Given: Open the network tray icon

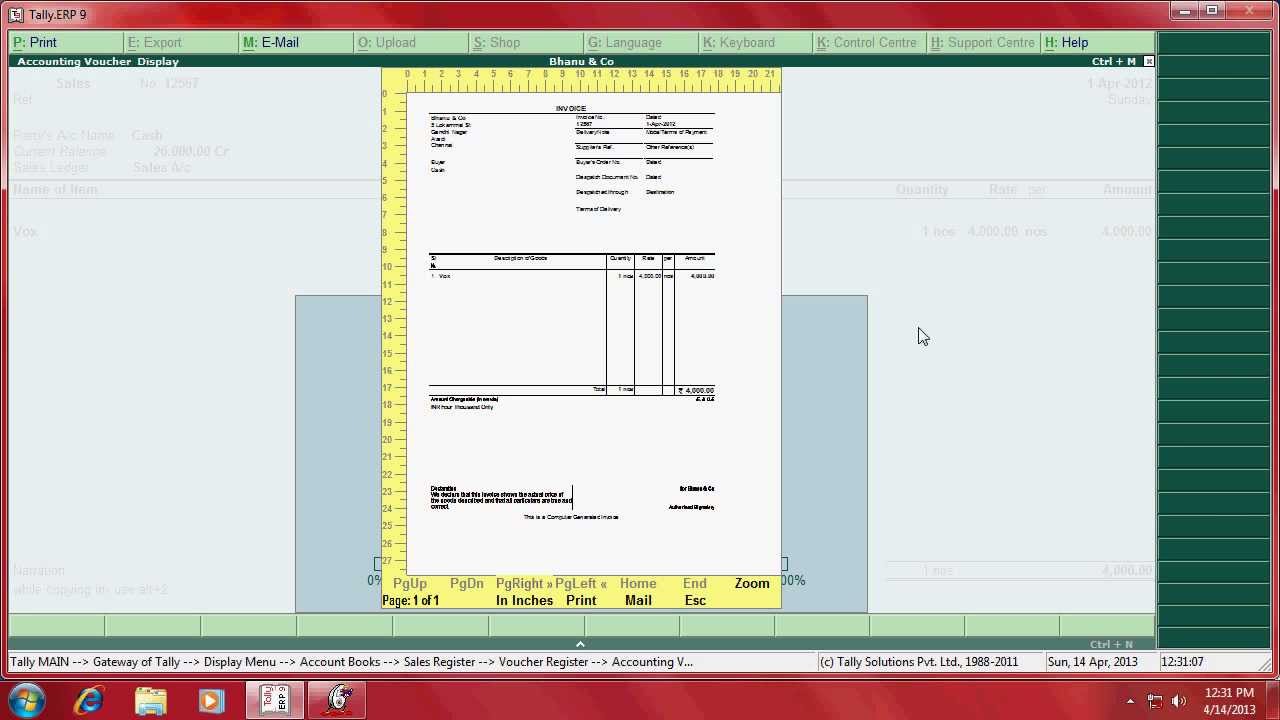Looking at the screenshot, I should 1155,701.
